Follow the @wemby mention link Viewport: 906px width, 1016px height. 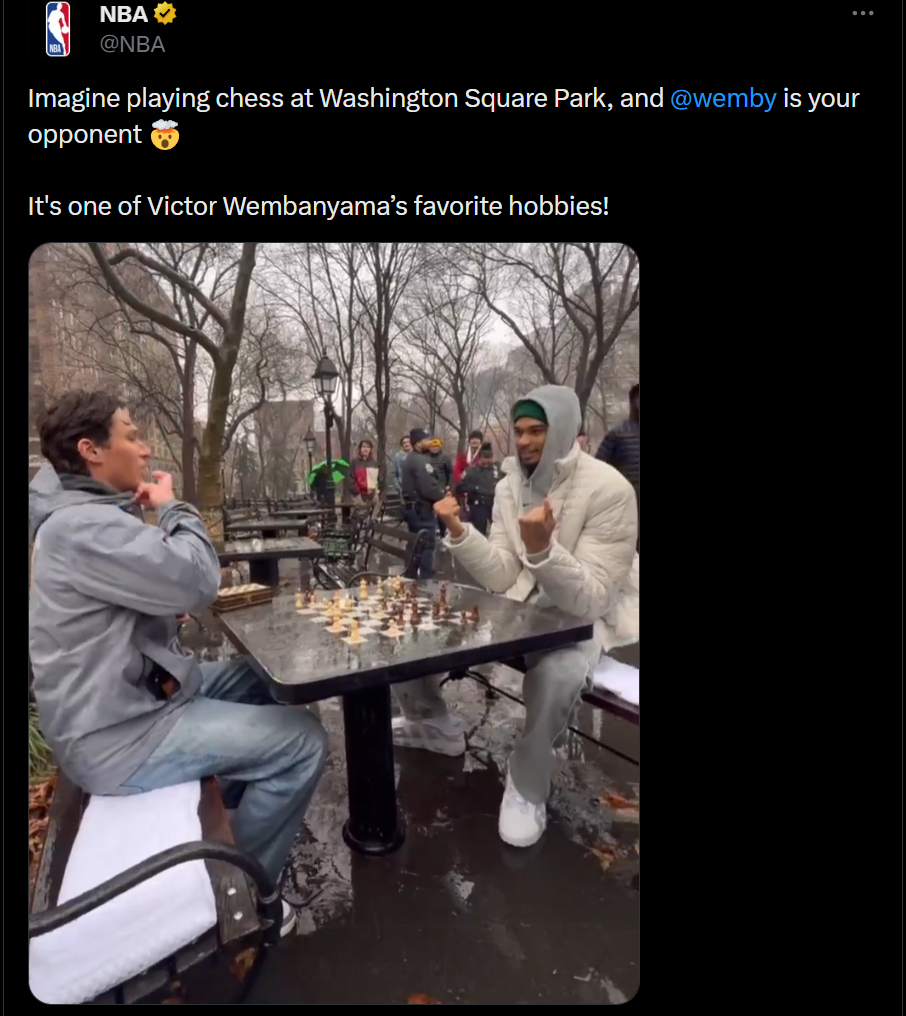click(723, 98)
